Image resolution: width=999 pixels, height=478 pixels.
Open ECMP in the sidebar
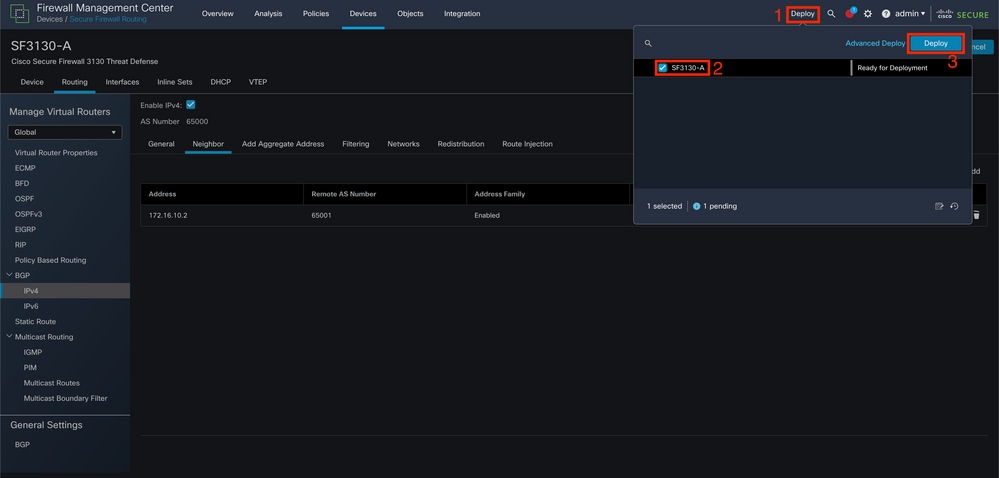[25, 168]
